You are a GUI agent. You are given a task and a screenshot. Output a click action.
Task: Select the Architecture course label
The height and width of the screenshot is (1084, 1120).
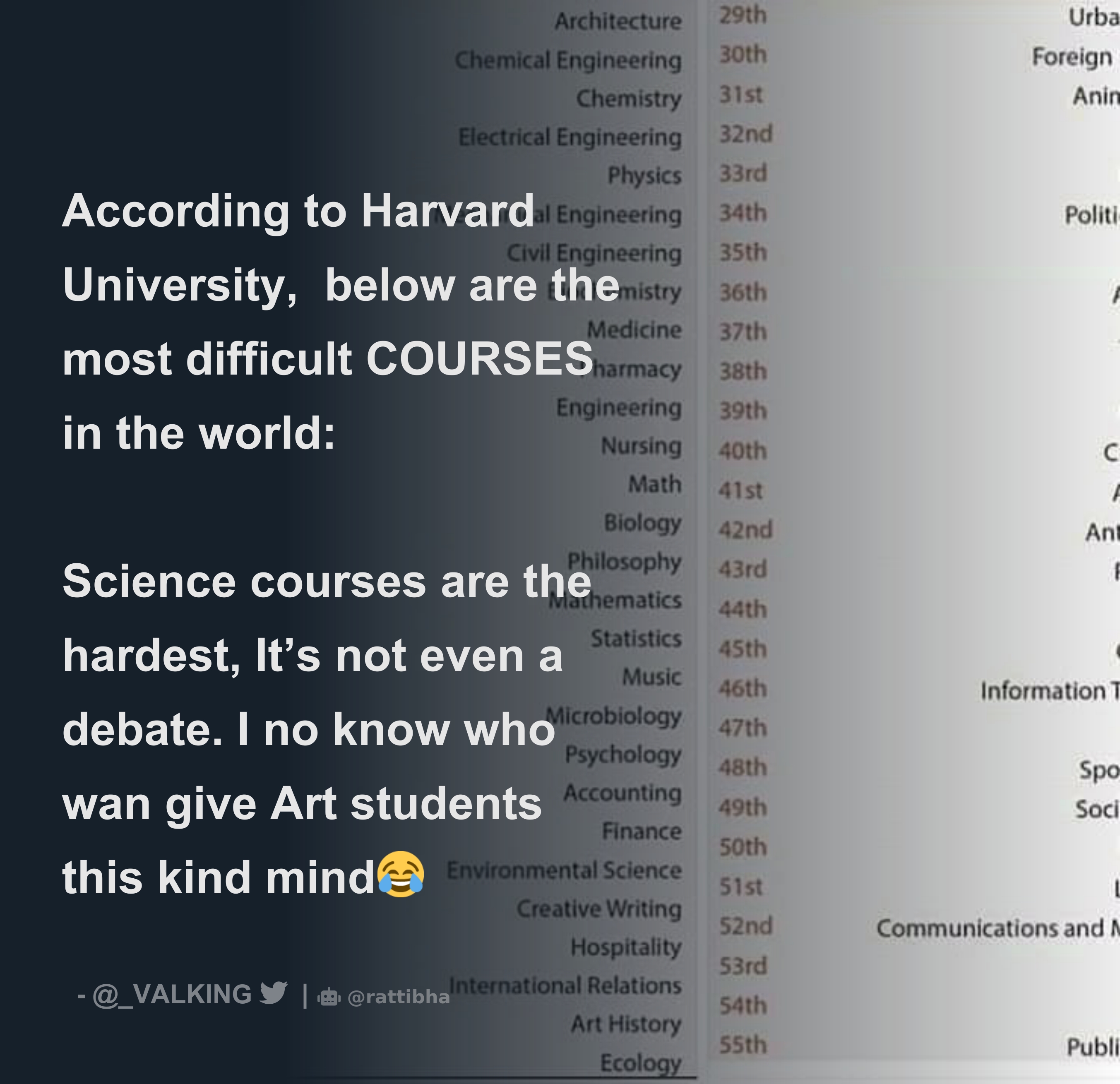[x=618, y=22]
